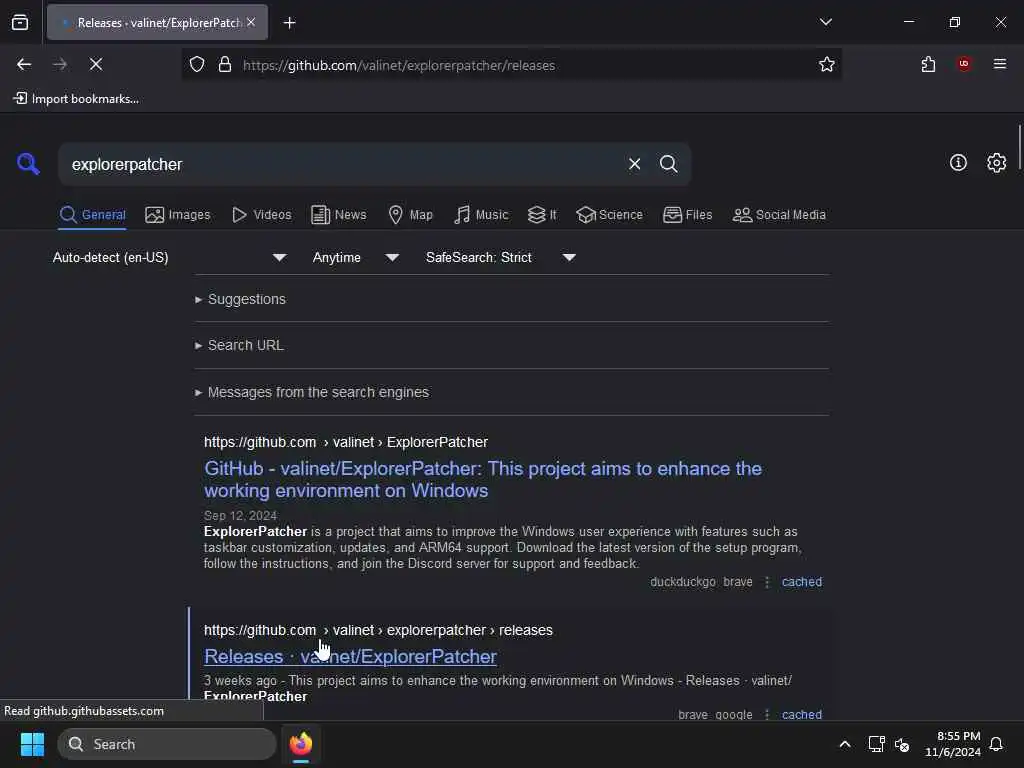
Task: Click Import bookmarks in bookmarks bar
Action: coord(76,99)
